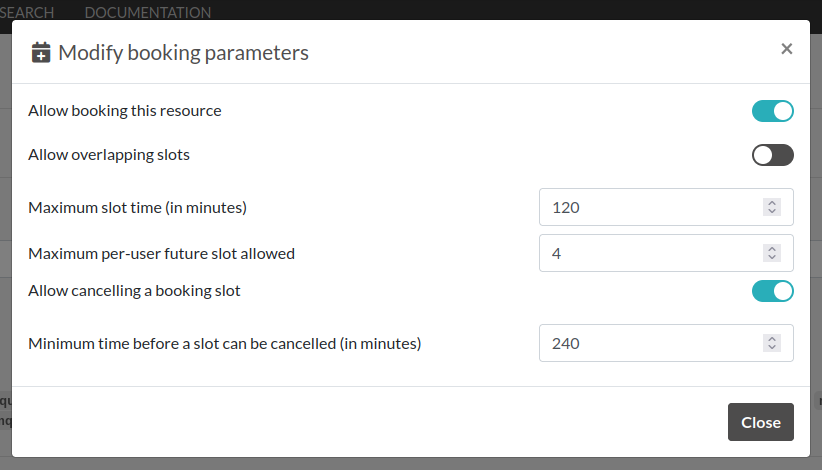The width and height of the screenshot is (822, 470).
Task: Open the DOCUMENTATION menu item
Action: point(147,13)
